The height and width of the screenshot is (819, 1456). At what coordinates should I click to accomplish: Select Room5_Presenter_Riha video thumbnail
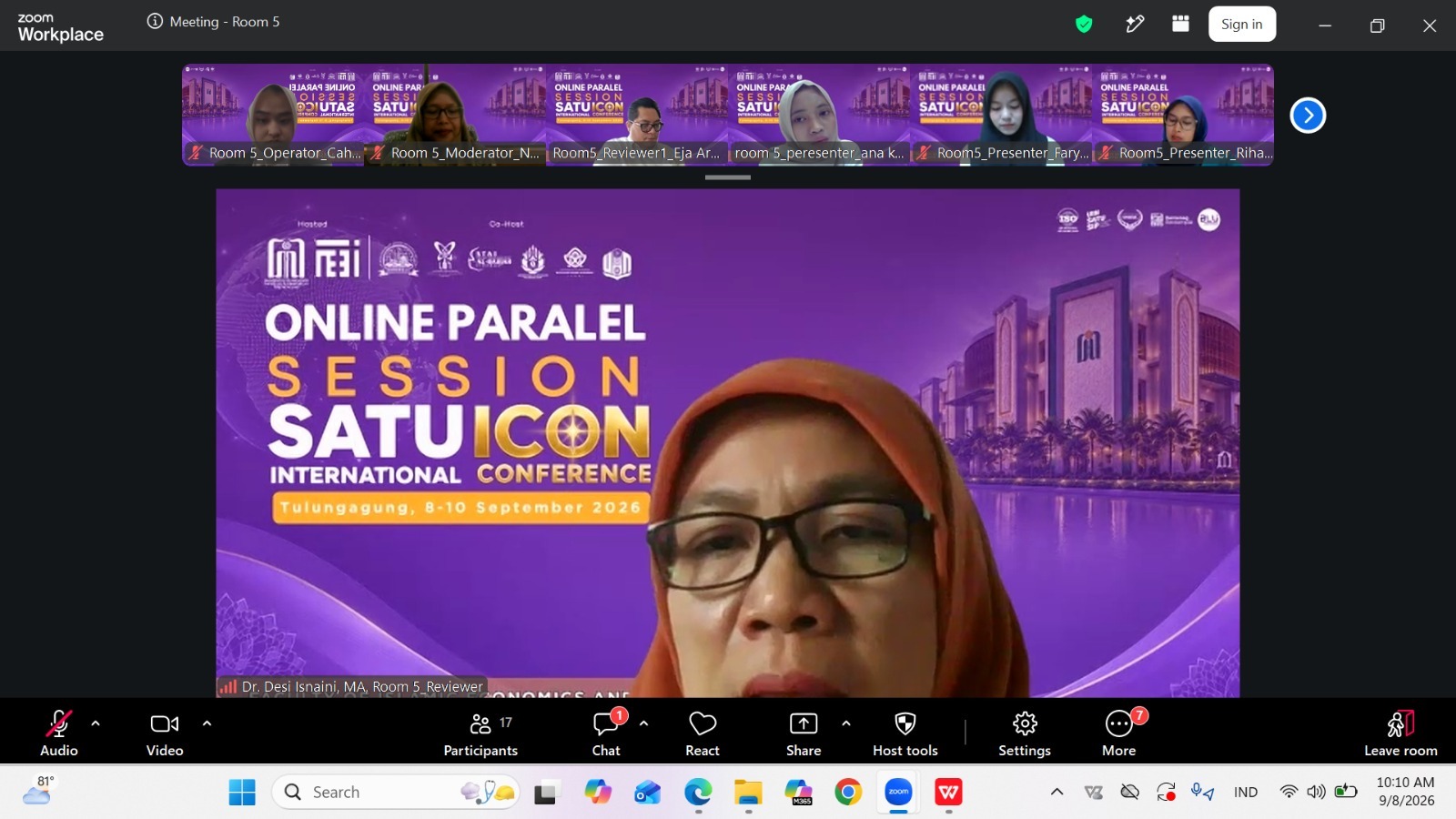[x=1183, y=115]
